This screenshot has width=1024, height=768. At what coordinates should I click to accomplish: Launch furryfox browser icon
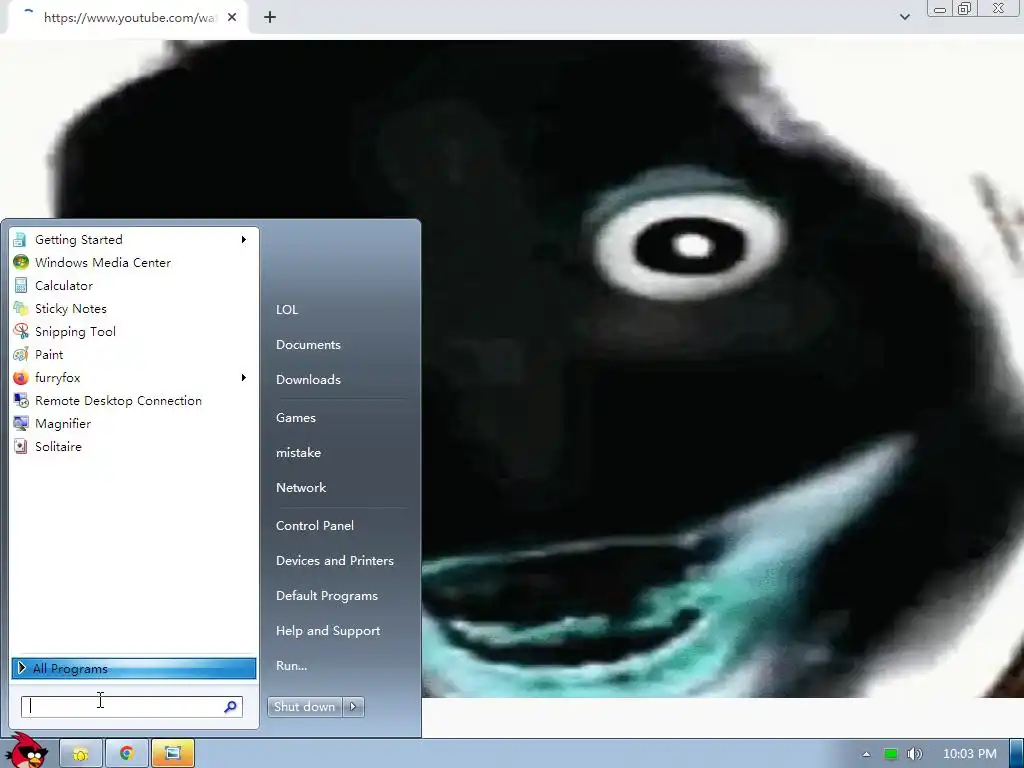(20, 377)
